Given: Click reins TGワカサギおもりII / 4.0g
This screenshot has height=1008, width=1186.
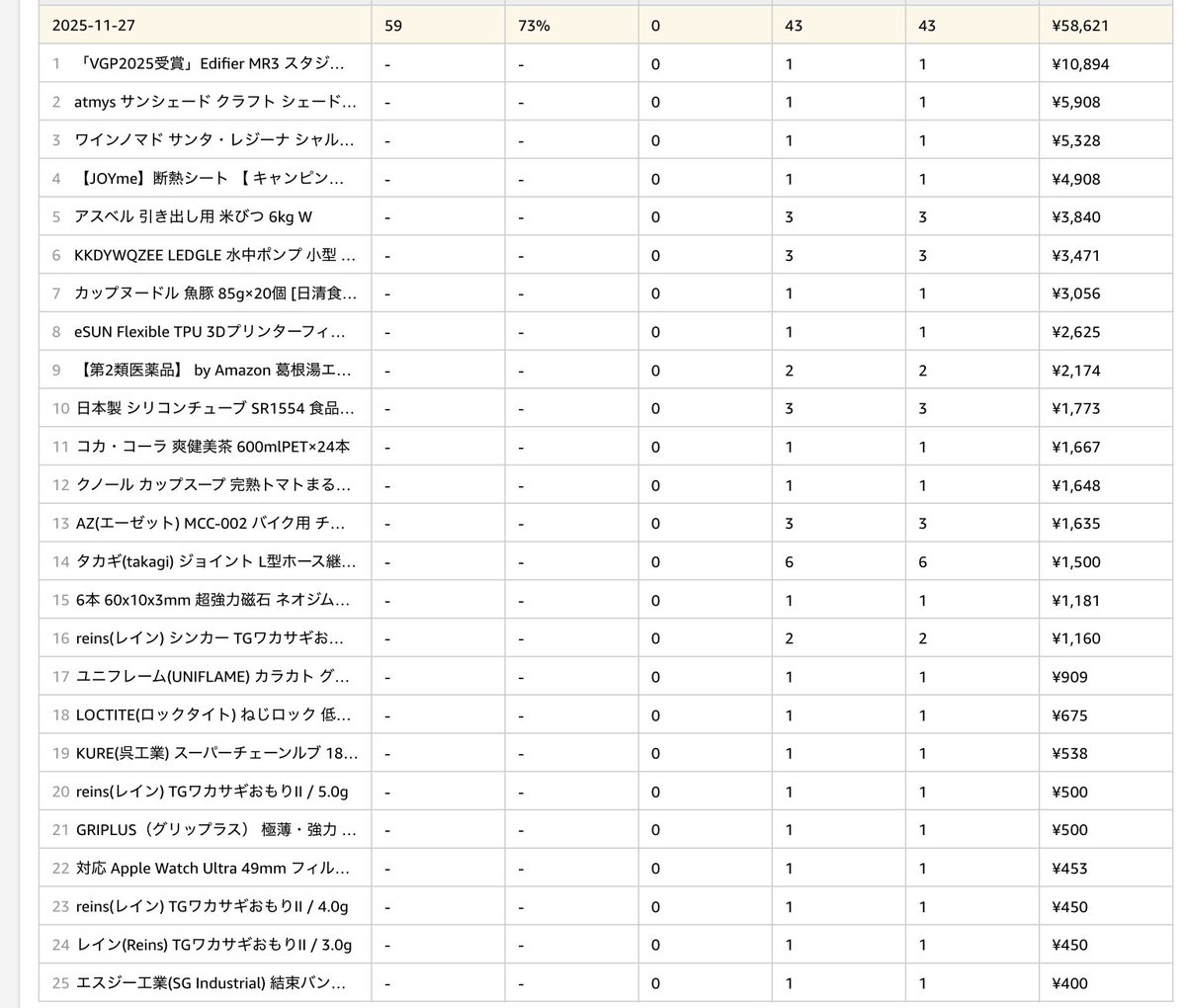Looking at the screenshot, I should point(212,906).
